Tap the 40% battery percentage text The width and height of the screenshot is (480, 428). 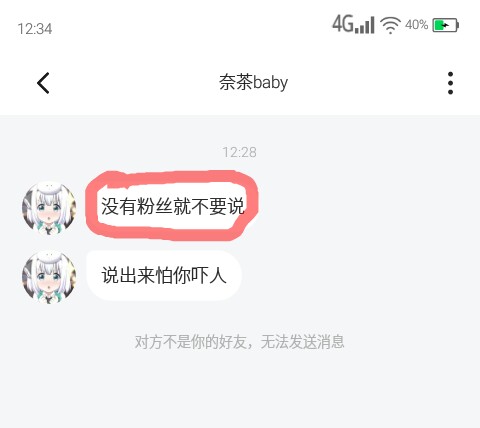[416, 25]
